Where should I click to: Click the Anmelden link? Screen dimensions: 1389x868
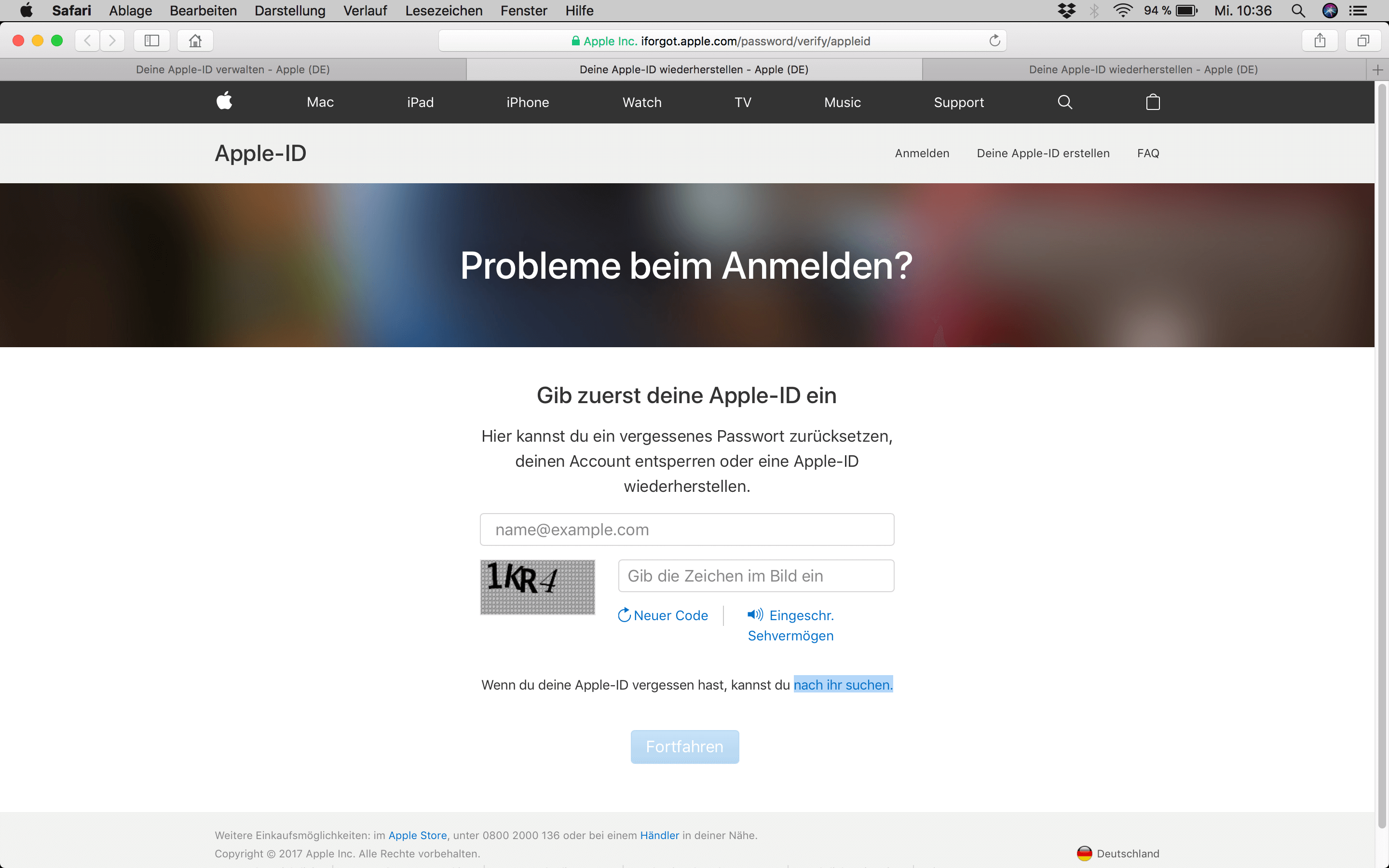pos(922,153)
